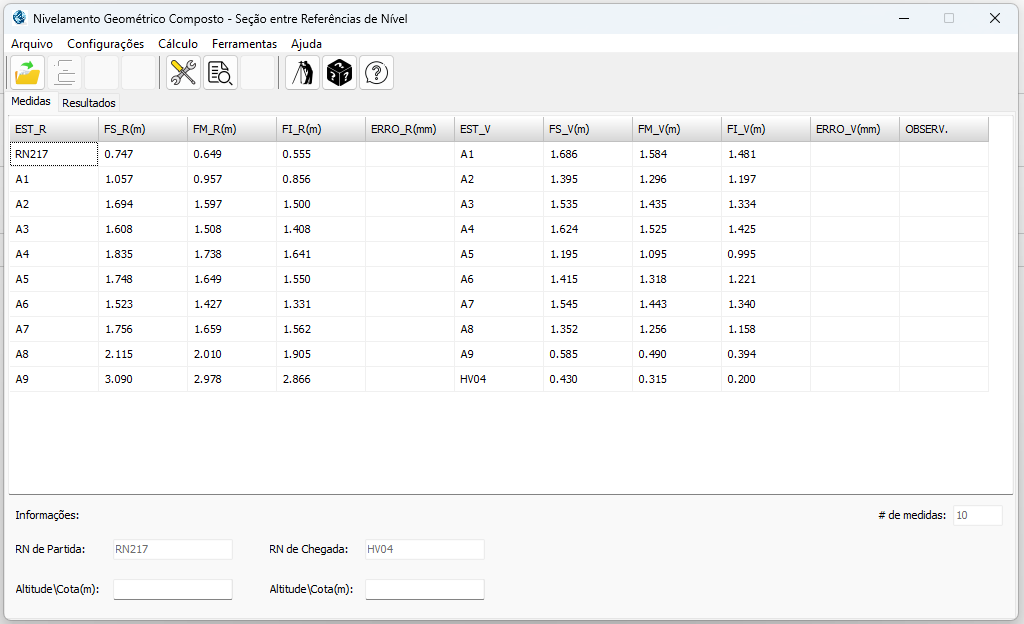Select the FS_R cell with value 3.090
This screenshot has width=1024, height=624.
(143, 379)
